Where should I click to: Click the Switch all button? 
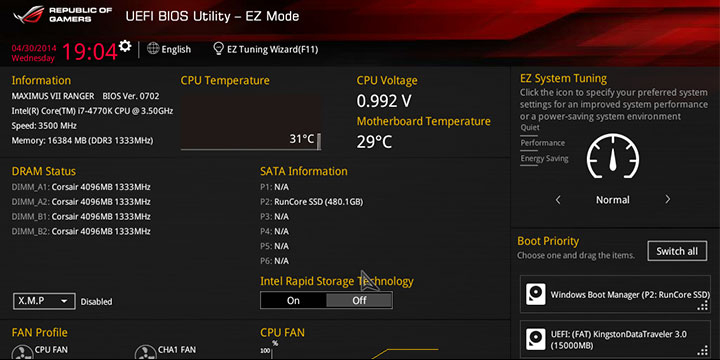coord(677,251)
